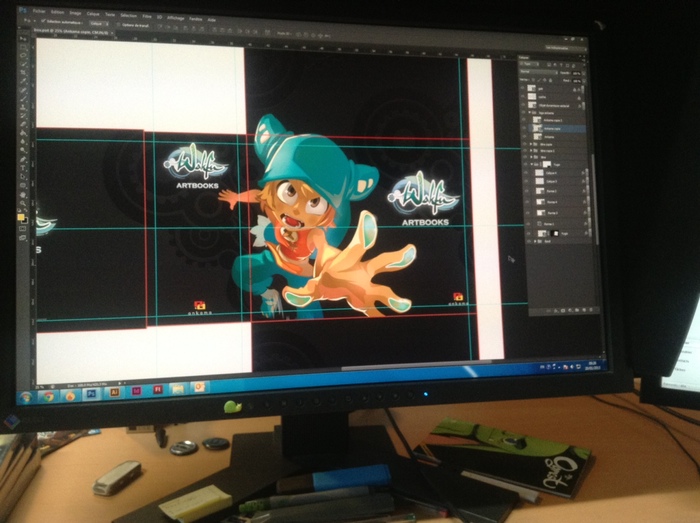The height and width of the screenshot is (523, 700).
Task: Collapse the logo ankama layer group
Action: pyautogui.click(x=529, y=113)
